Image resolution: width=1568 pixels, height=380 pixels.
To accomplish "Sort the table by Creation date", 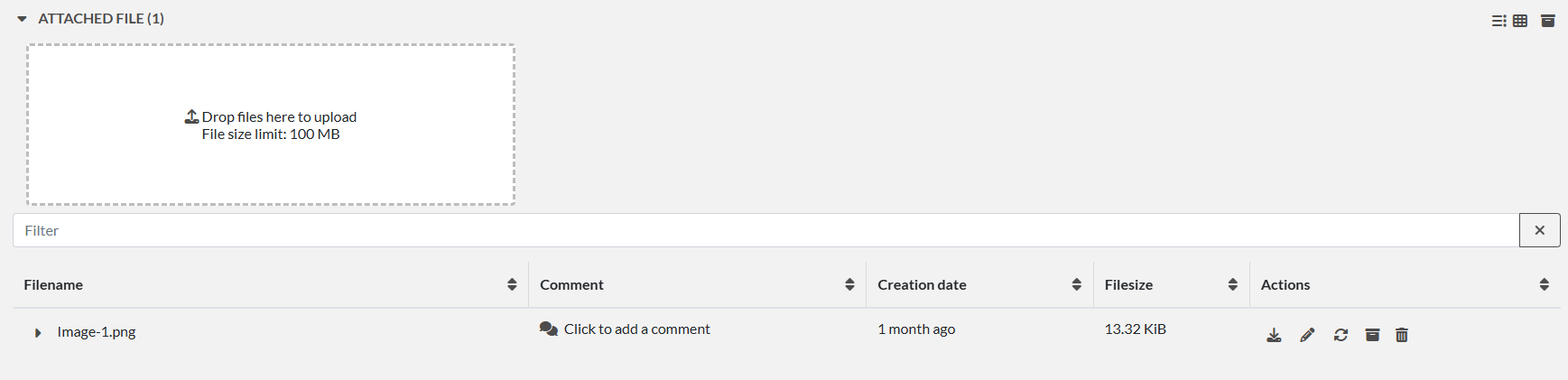I will [1077, 284].
